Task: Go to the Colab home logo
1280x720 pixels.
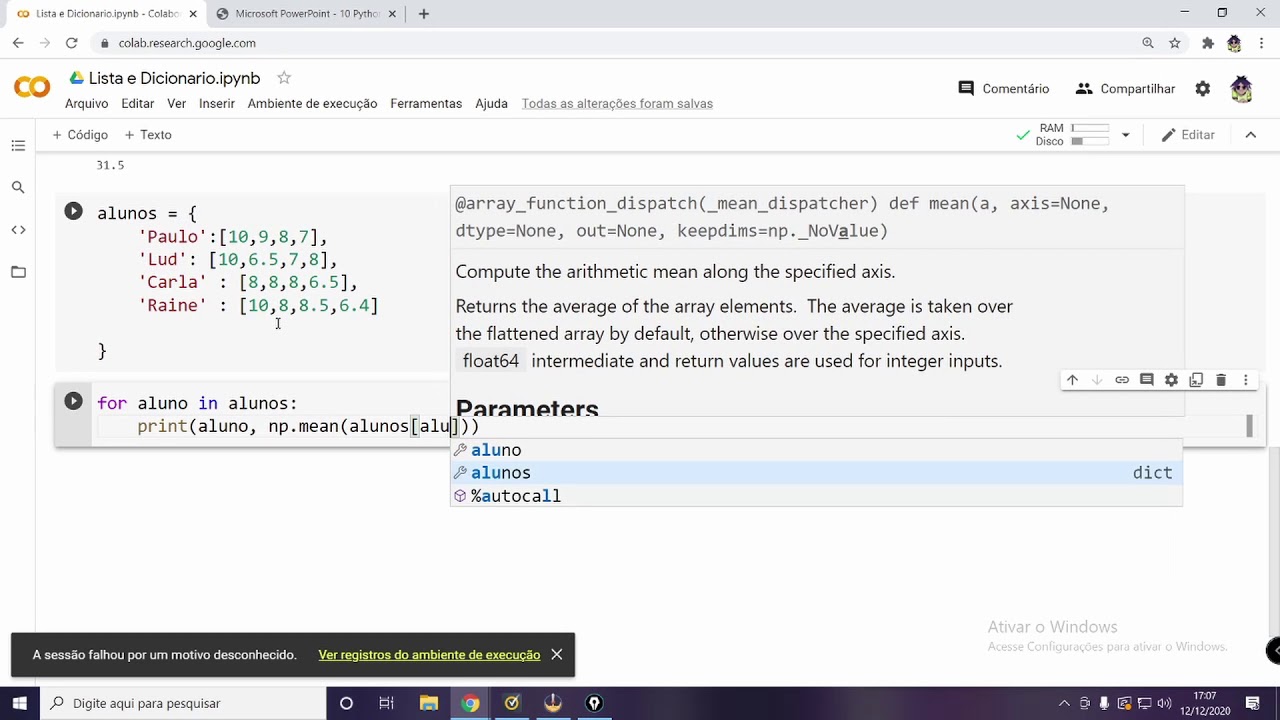Action: click(32, 88)
